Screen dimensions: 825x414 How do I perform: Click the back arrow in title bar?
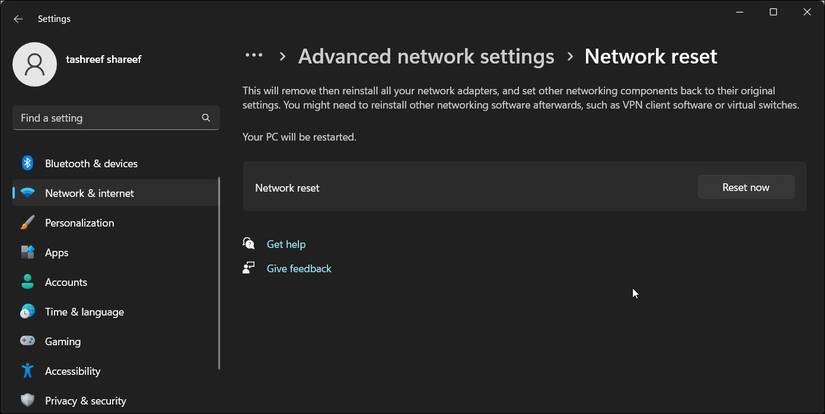pos(18,19)
